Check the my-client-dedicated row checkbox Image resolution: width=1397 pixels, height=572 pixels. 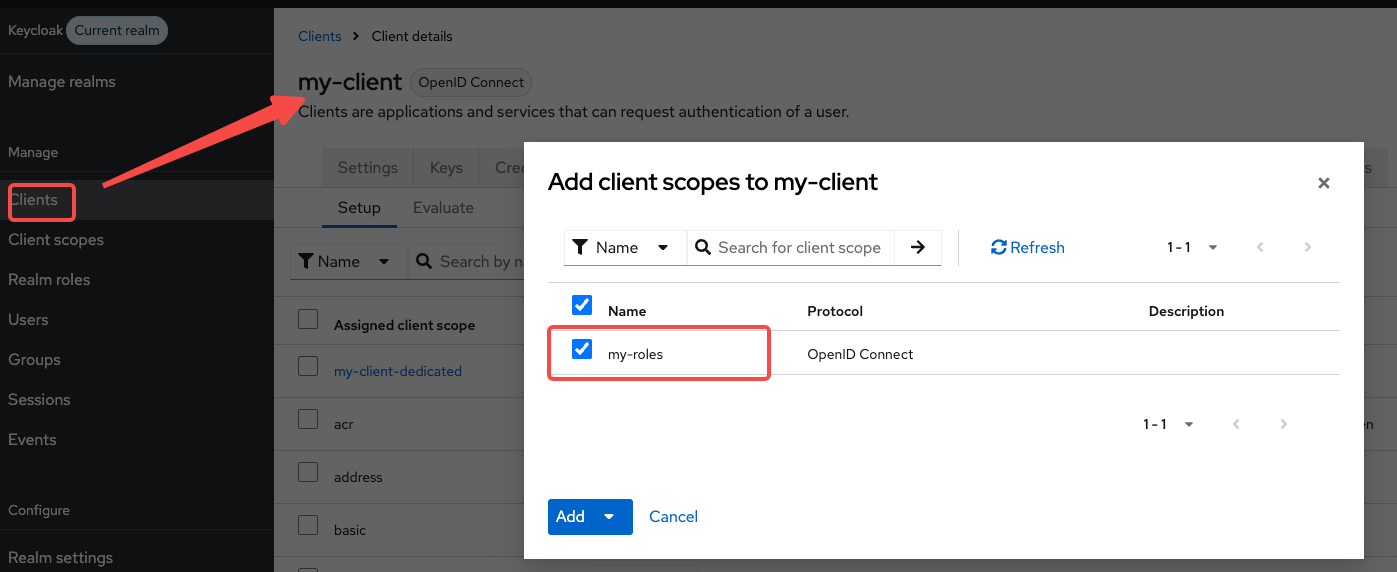click(x=308, y=366)
